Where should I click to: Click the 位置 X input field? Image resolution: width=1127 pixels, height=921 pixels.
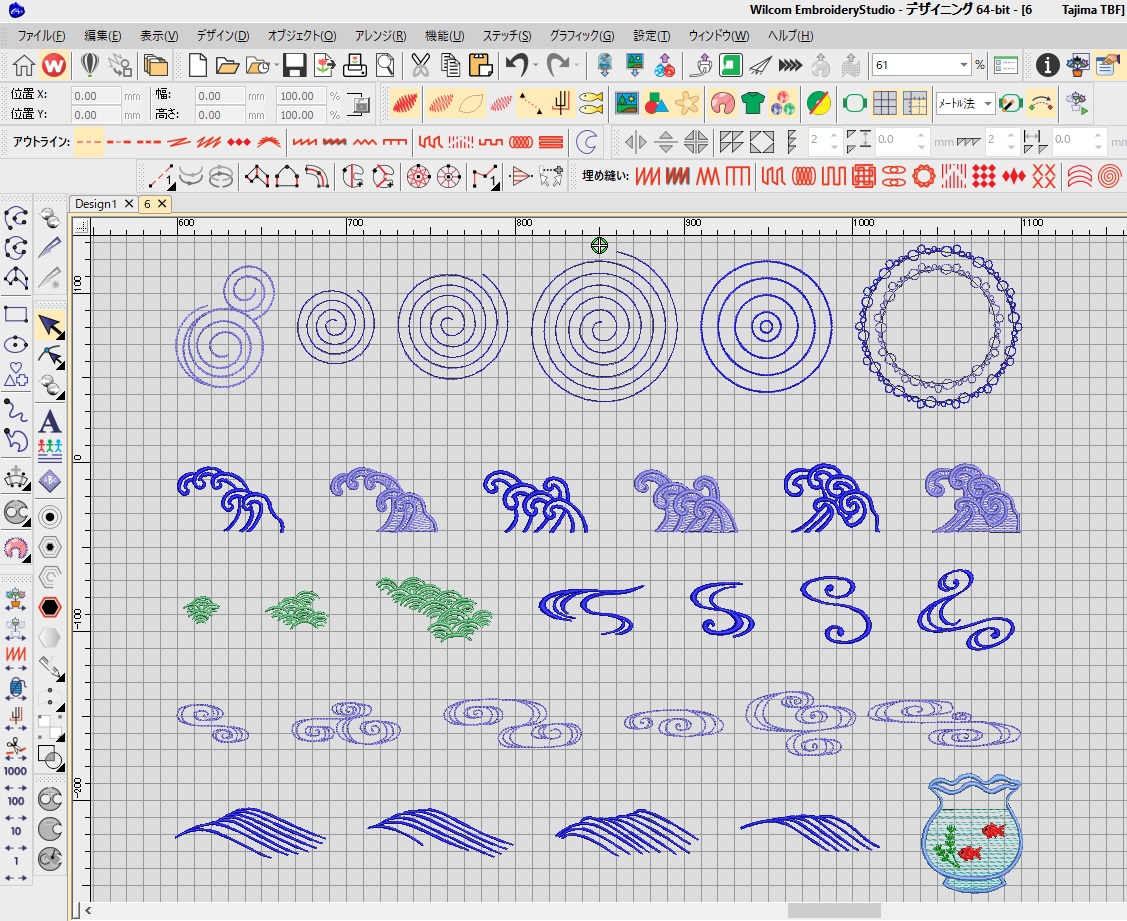96,96
